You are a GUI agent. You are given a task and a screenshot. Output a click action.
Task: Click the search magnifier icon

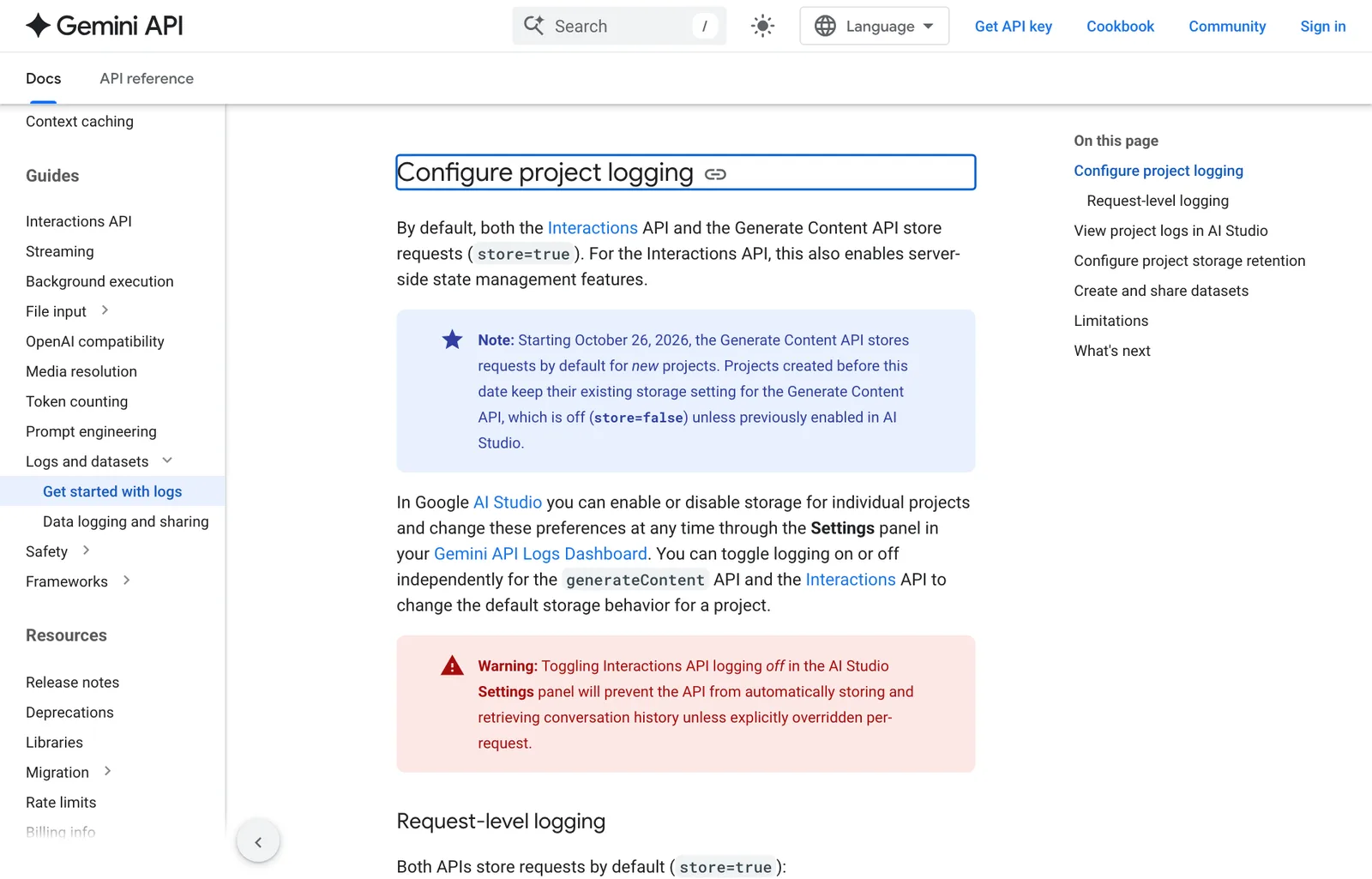pyautogui.click(x=534, y=26)
